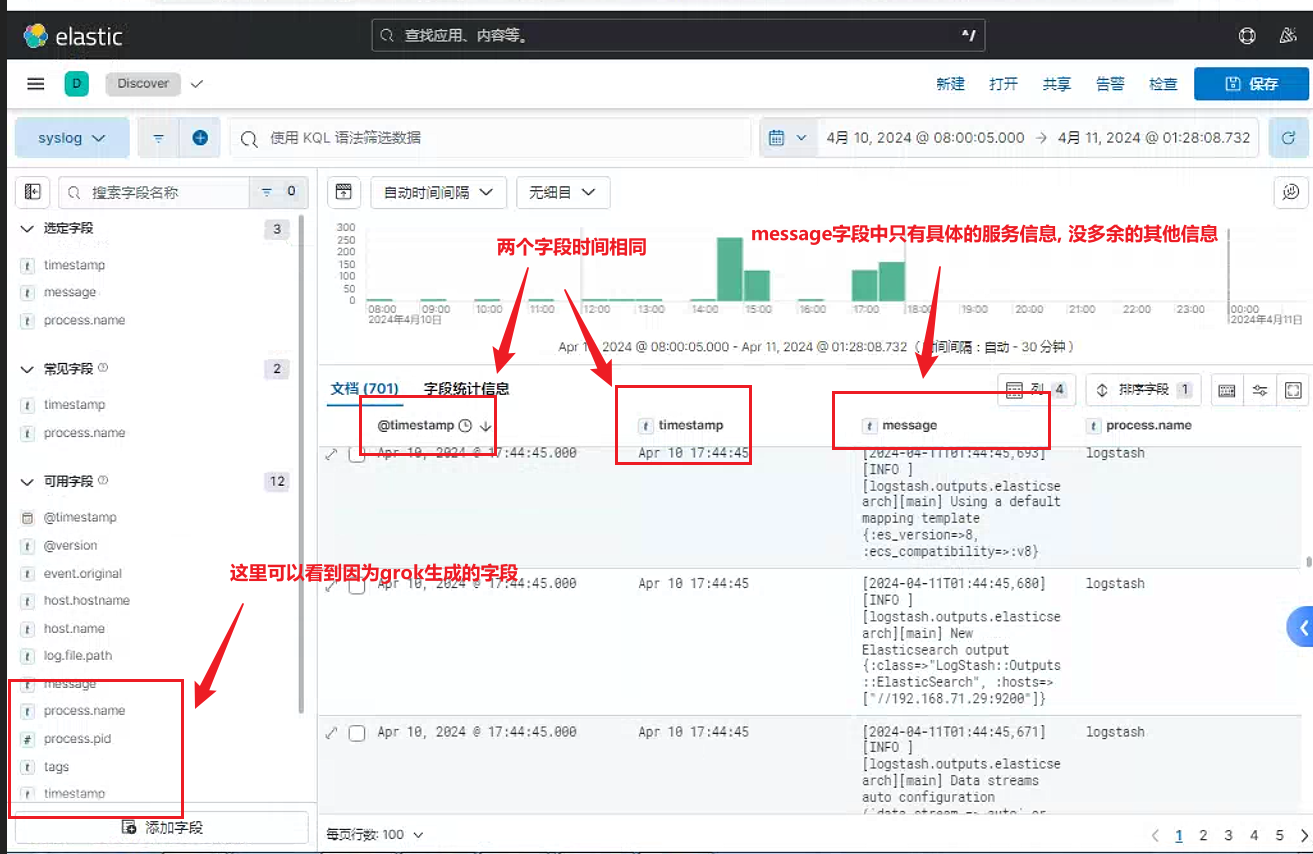
Task: Add a filter with the plus icon
Action: [x=200, y=138]
